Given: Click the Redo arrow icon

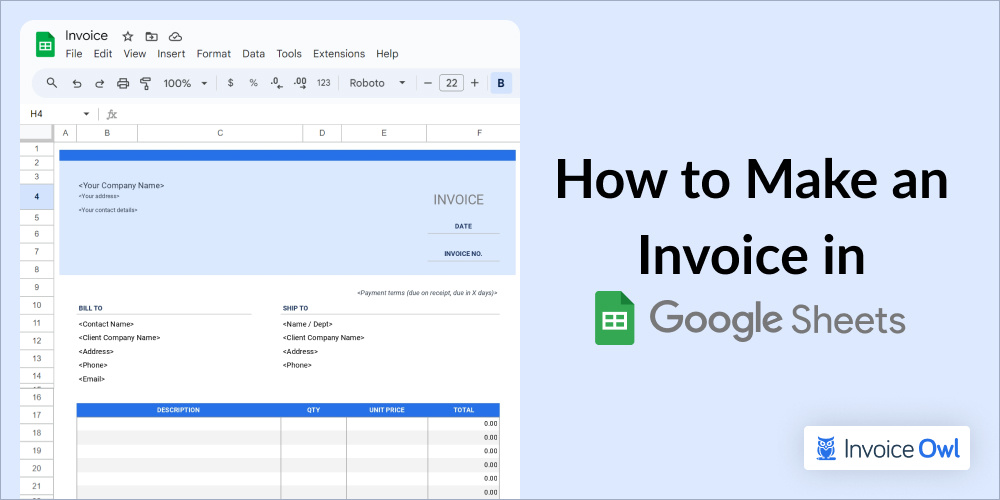Looking at the screenshot, I should click(99, 83).
